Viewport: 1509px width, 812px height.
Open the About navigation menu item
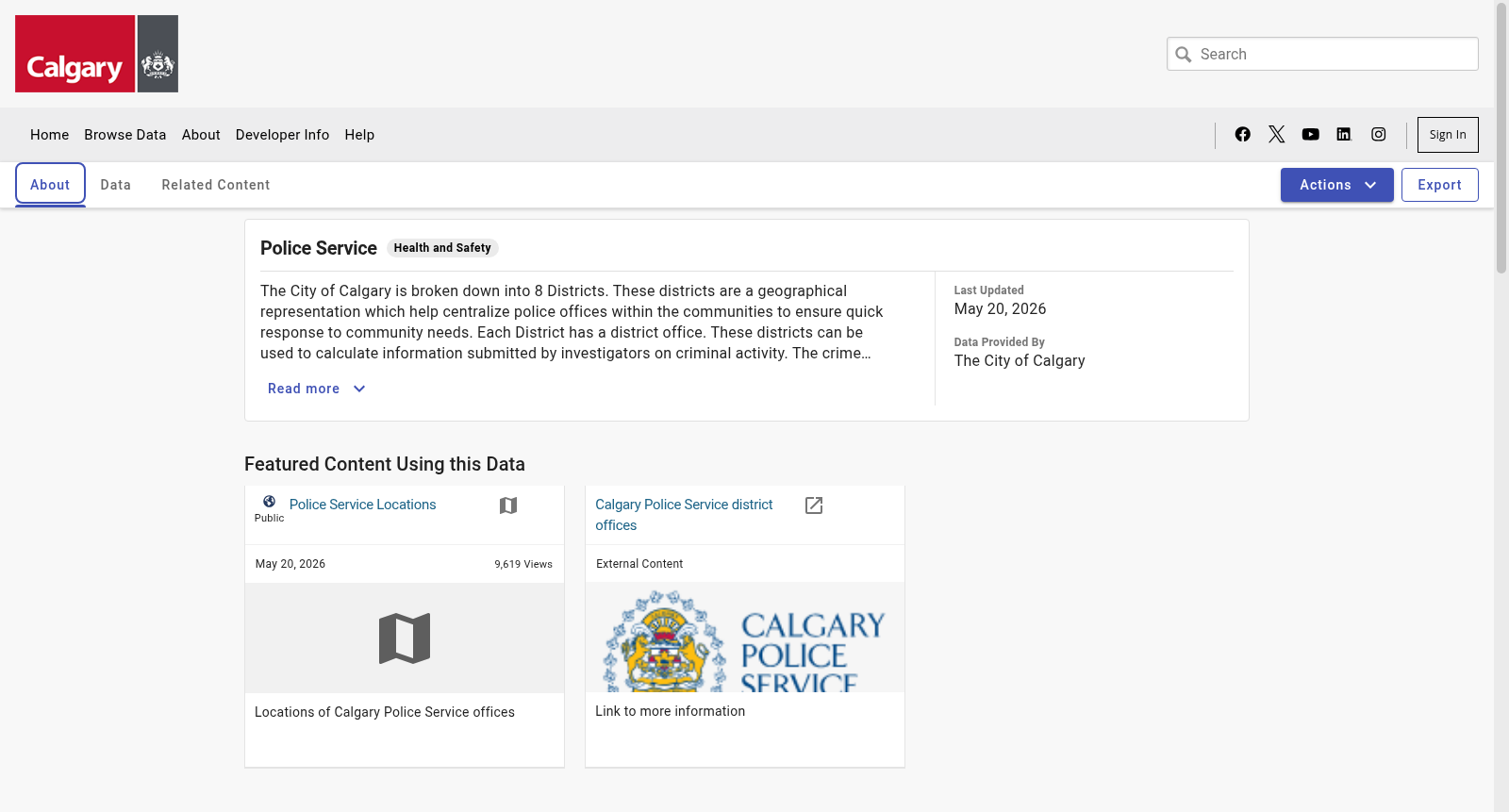[201, 135]
